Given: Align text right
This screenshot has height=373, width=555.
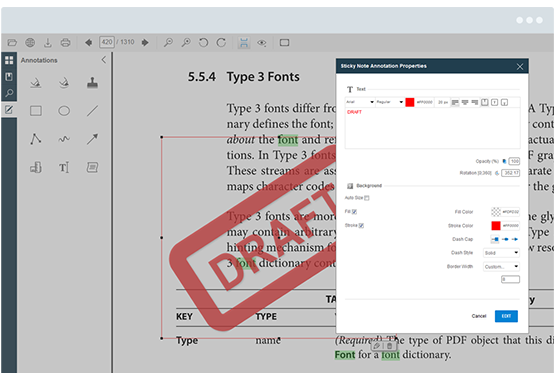Looking at the screenshot, I should tap(475, 102).
